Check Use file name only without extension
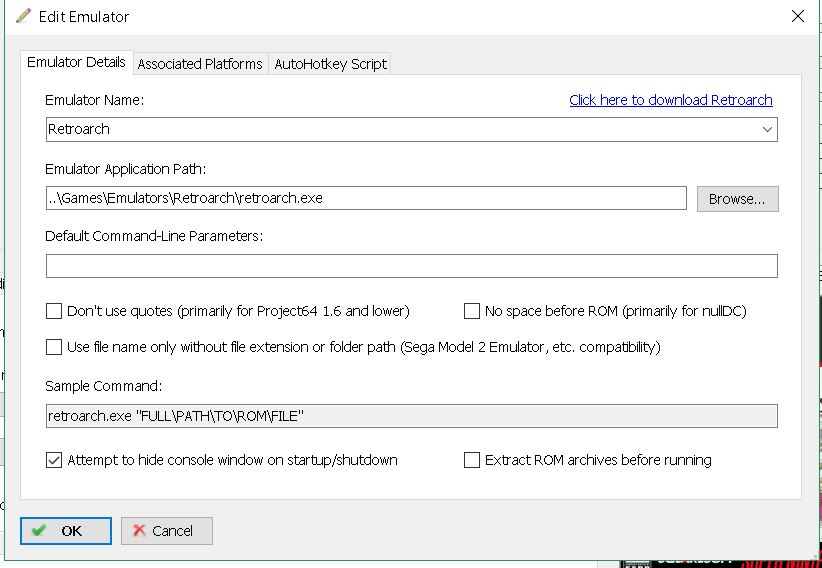This screenshot has height=568, width=822. click(x=54, y=347)
